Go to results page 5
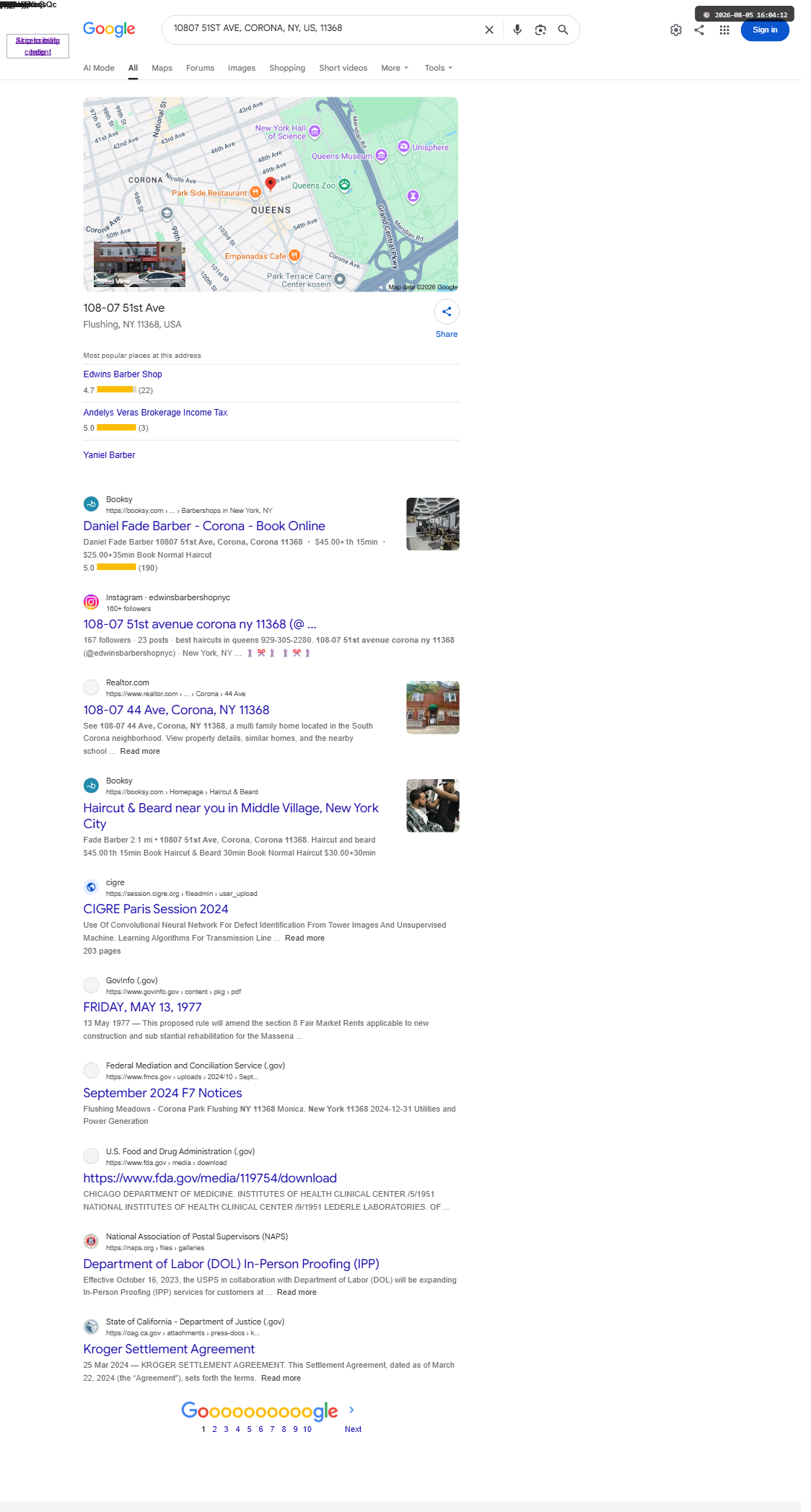The image size is (811, 1512). point(249,1429)
